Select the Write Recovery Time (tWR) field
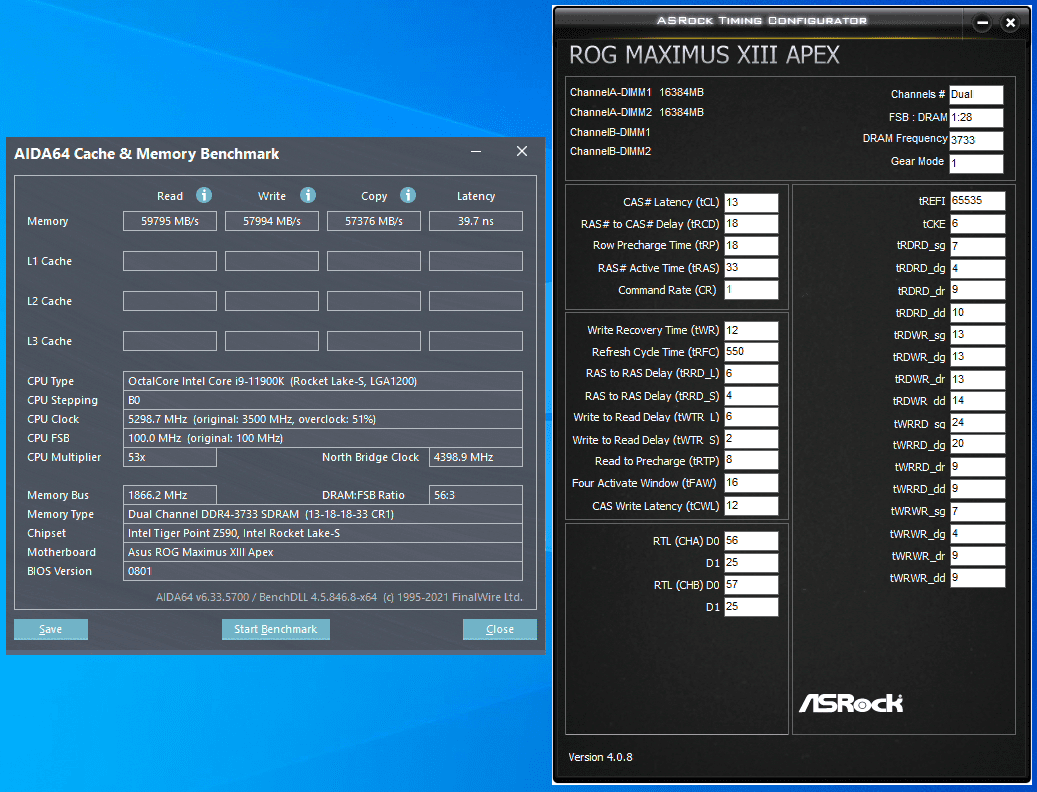Screen dimensions: 1037x792 tap(751, 331)
